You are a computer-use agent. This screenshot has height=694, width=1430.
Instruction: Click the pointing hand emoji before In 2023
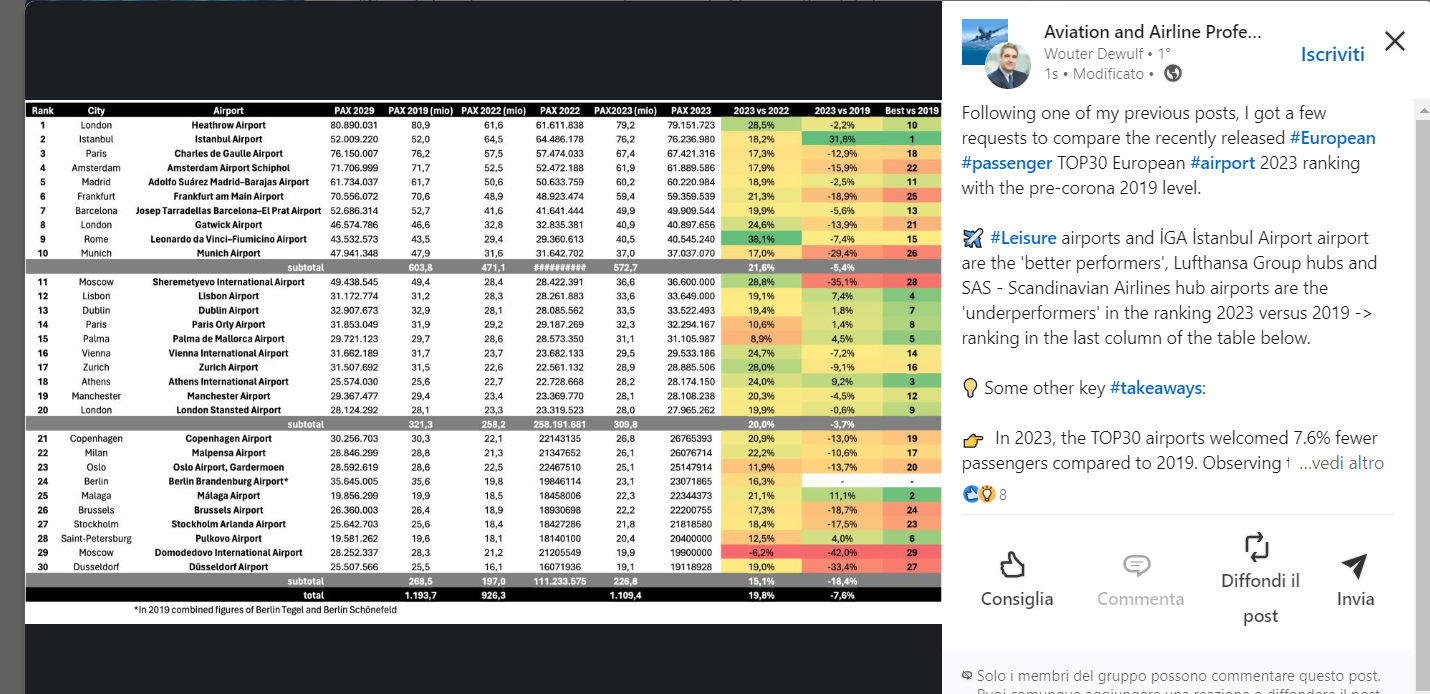point(972,438)
